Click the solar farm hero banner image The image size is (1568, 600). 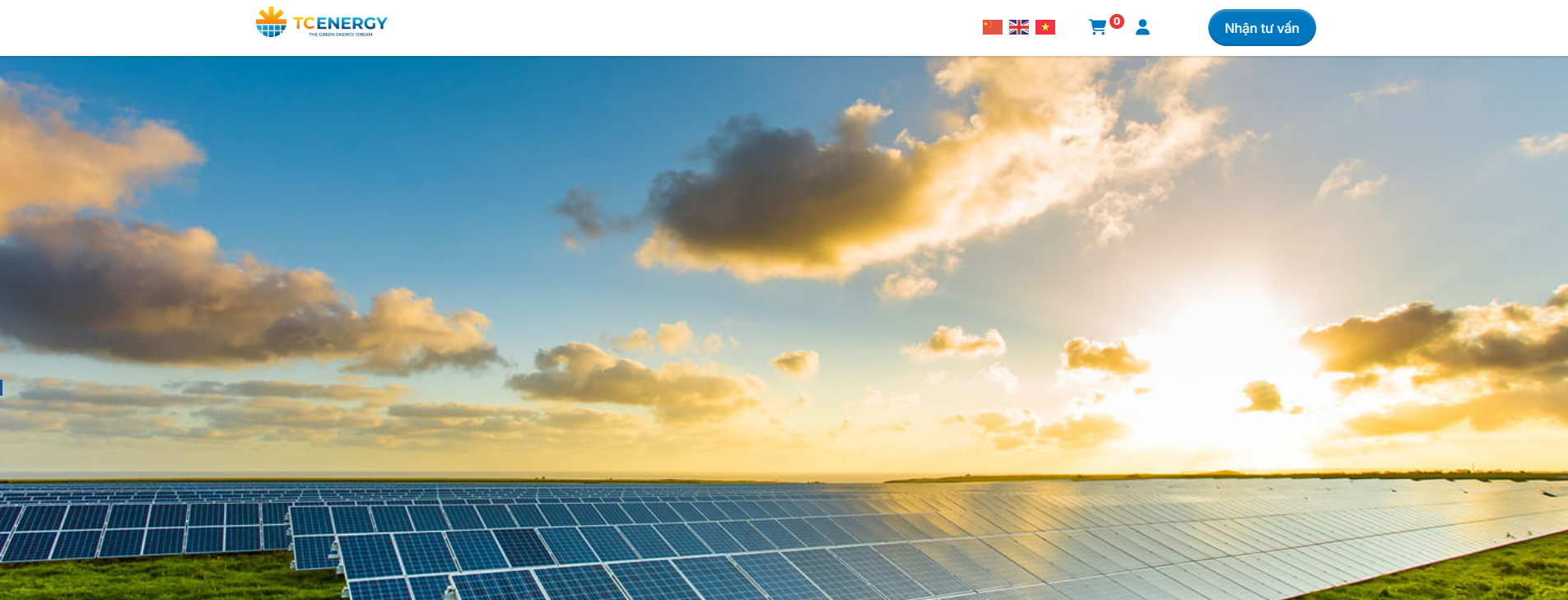784,328
